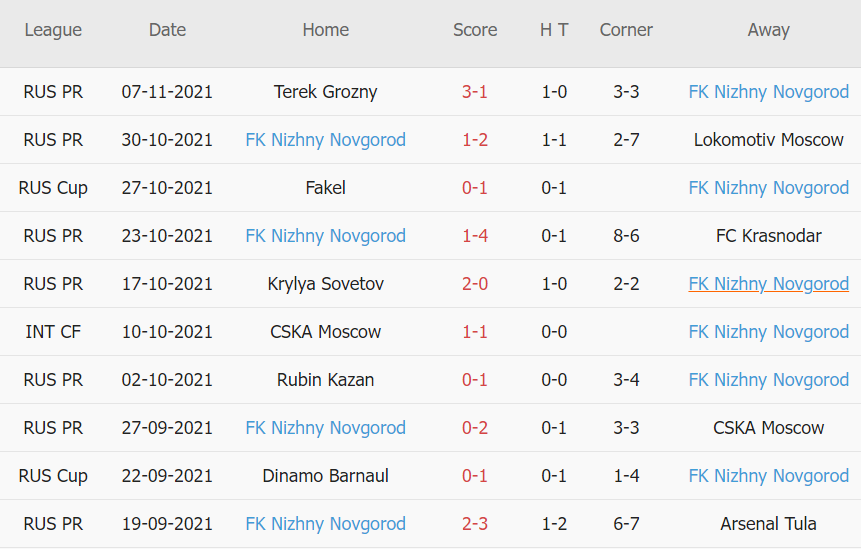Image resolution: width=861 pixels, height=549 pixels.
Task: Click FK Nizhny Novgorod home link on 27-09-2021
Action: pos(325,428)
